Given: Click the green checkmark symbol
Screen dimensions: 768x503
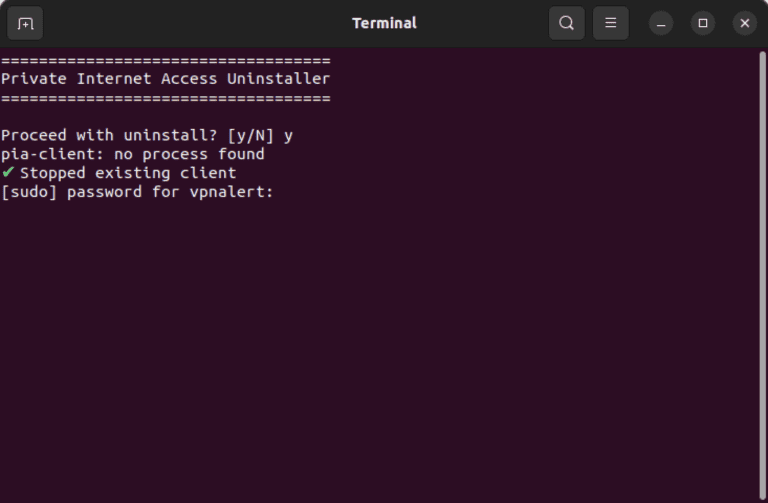Looking at the screenshot, I should click(9, 173).
